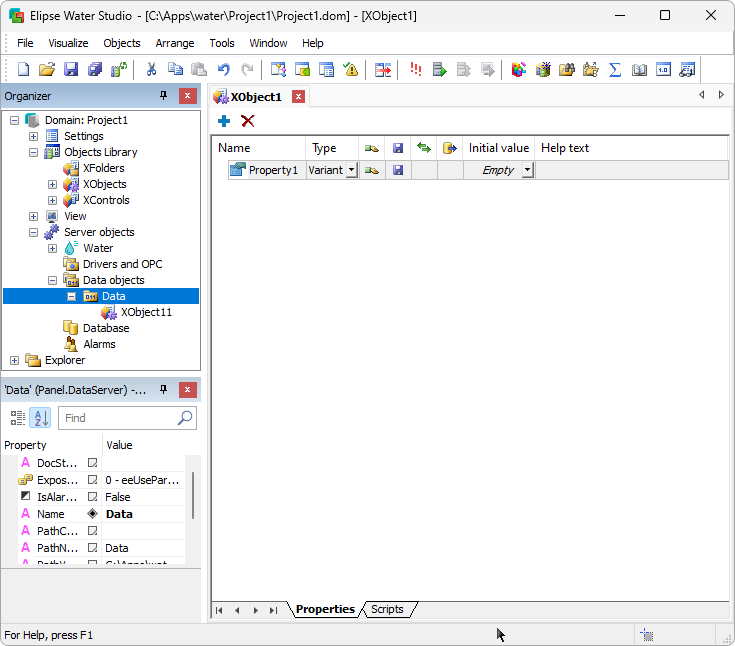The height and width of the screenshot is (646, 735).
Task: Click the red X Remove property icon
Action: click(248, 121)
